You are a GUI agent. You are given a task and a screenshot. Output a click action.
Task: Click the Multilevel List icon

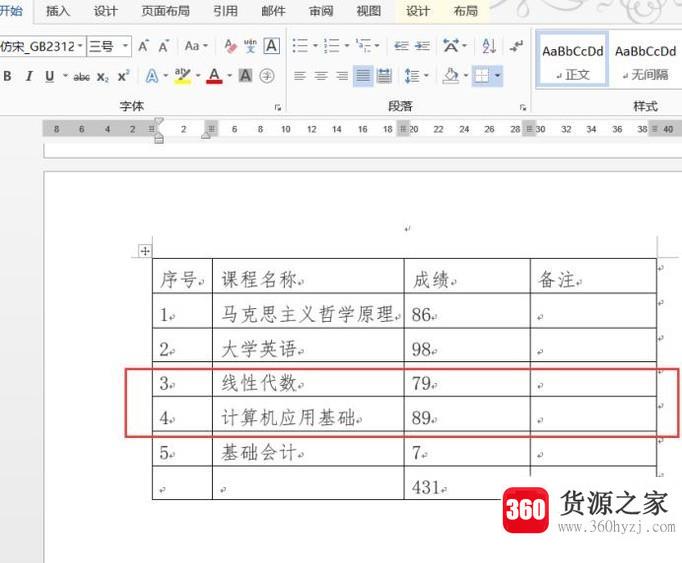[363, 45]
